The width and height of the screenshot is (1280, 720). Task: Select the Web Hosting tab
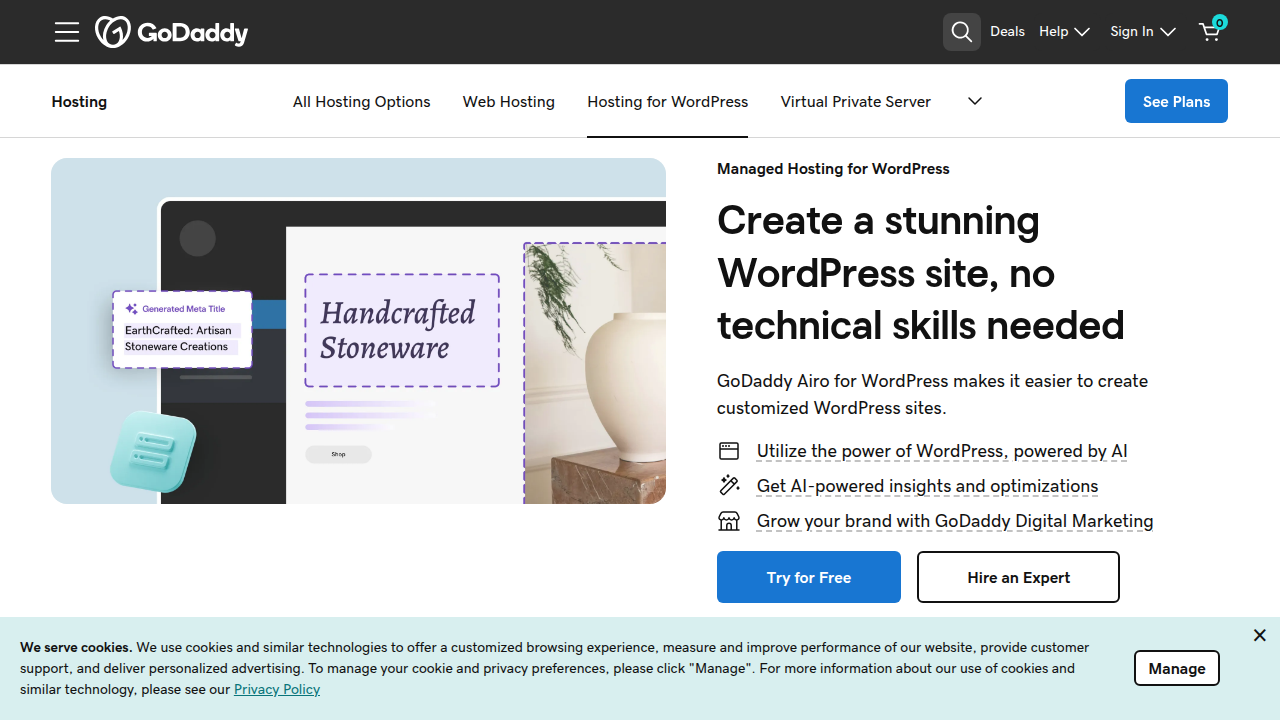(x=508, y=102)
